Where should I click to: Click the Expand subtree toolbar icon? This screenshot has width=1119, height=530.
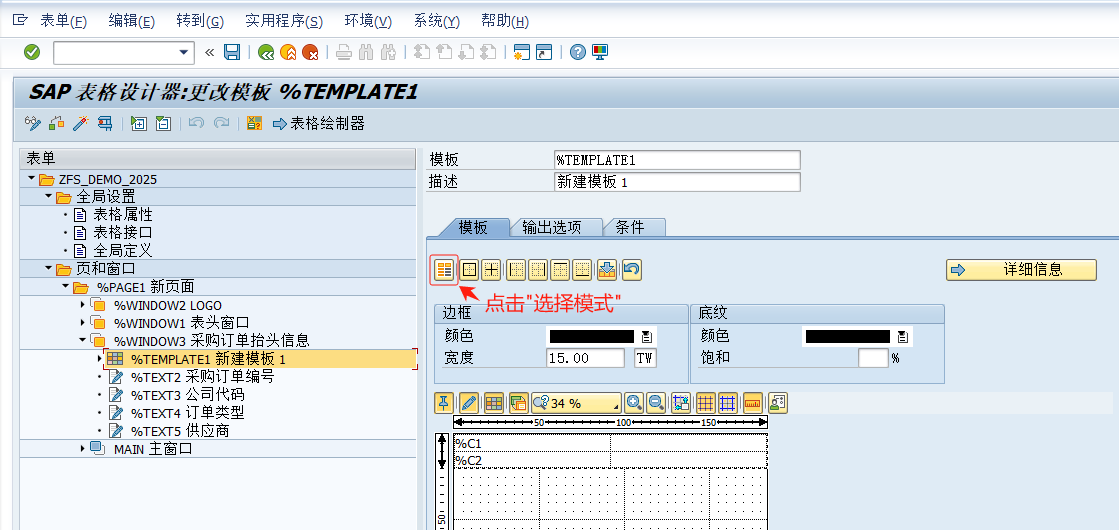[138, 123]
